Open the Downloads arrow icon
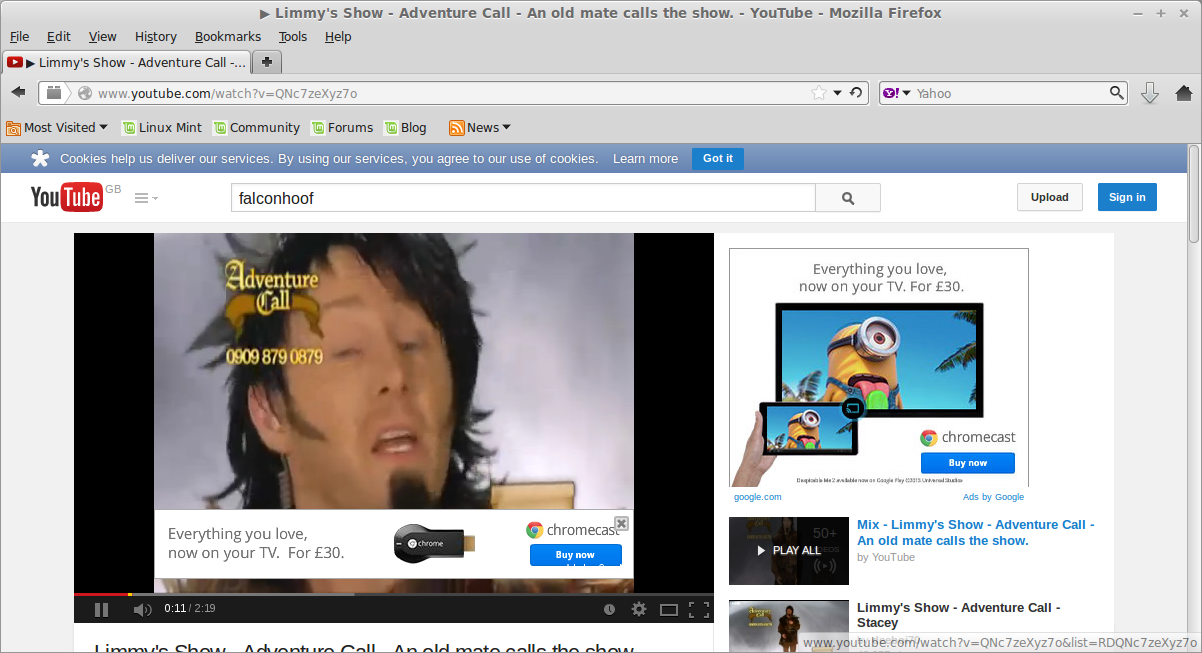1202x653 pixels. 1150,93
